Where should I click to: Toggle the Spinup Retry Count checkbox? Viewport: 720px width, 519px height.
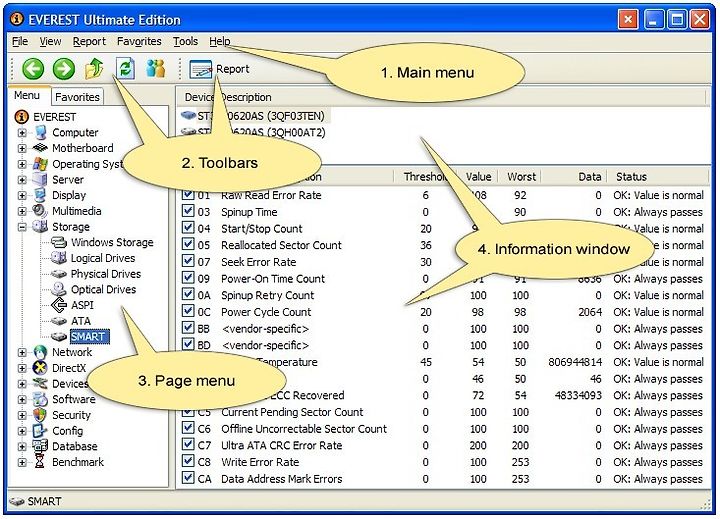pyautogui.click(x=188, y=294)
